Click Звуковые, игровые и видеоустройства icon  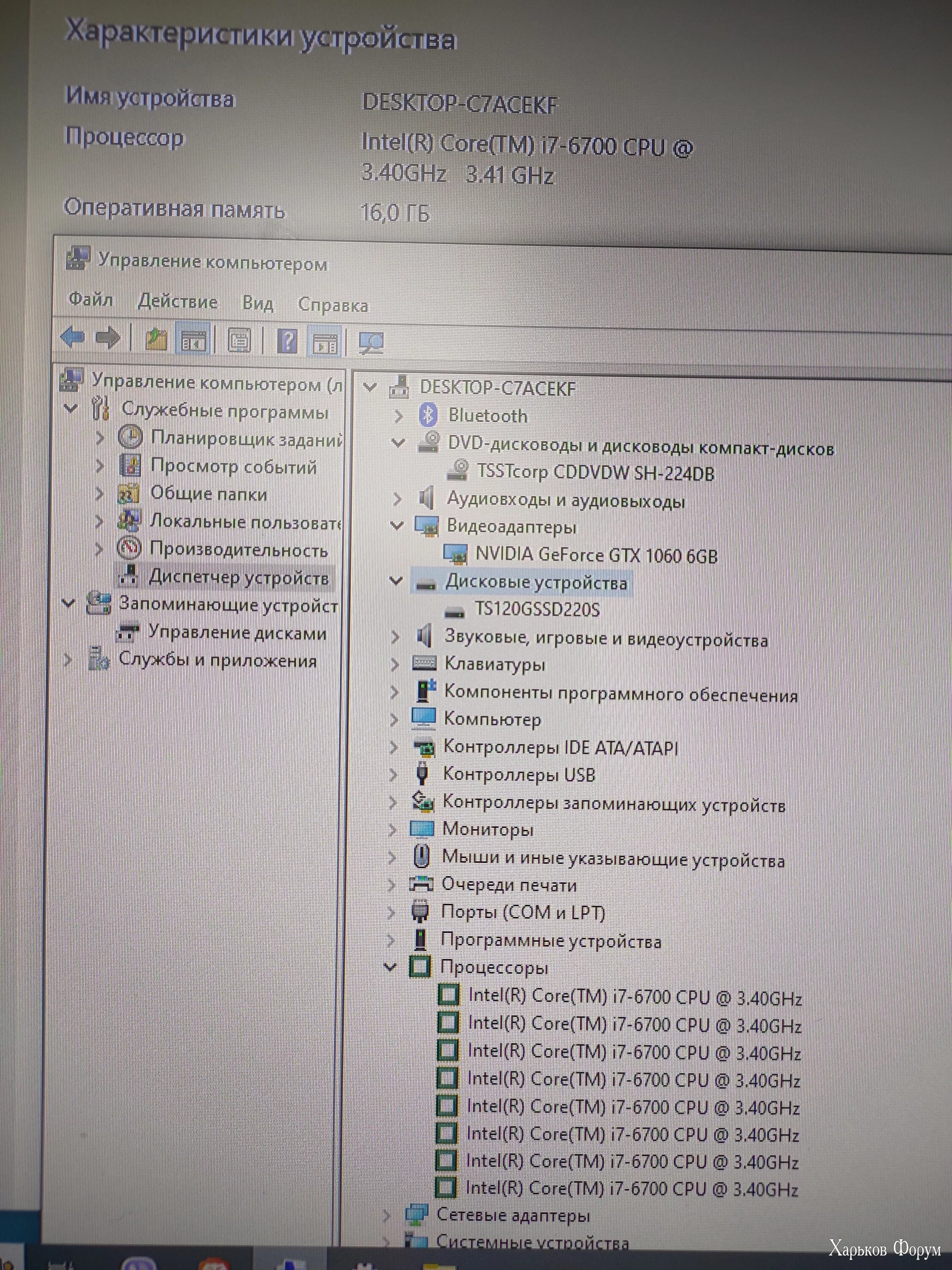[x=424, y=636]
